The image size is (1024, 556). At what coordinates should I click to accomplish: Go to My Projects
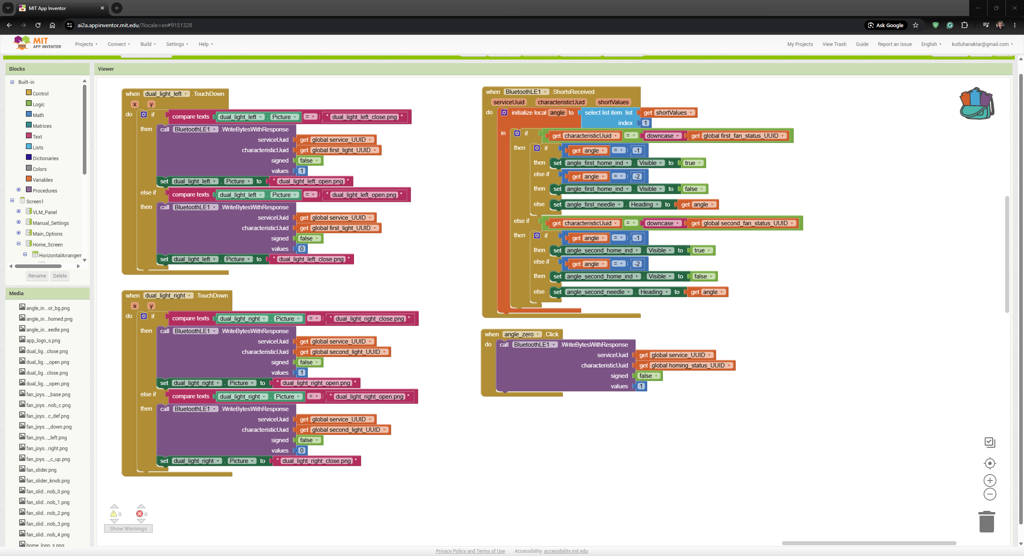[x=799, y=44]
